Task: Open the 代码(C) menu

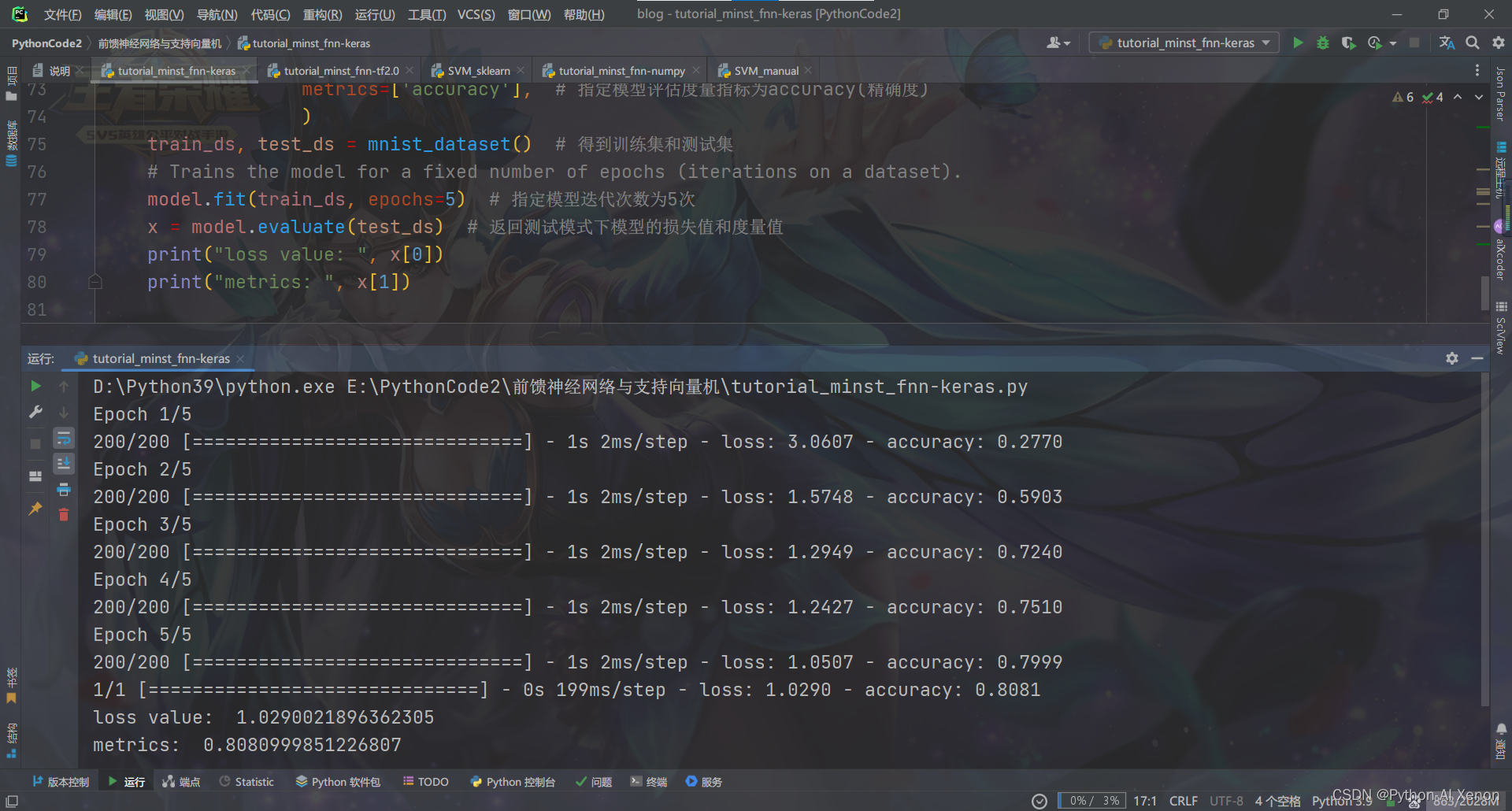Action: coord(270,14)
